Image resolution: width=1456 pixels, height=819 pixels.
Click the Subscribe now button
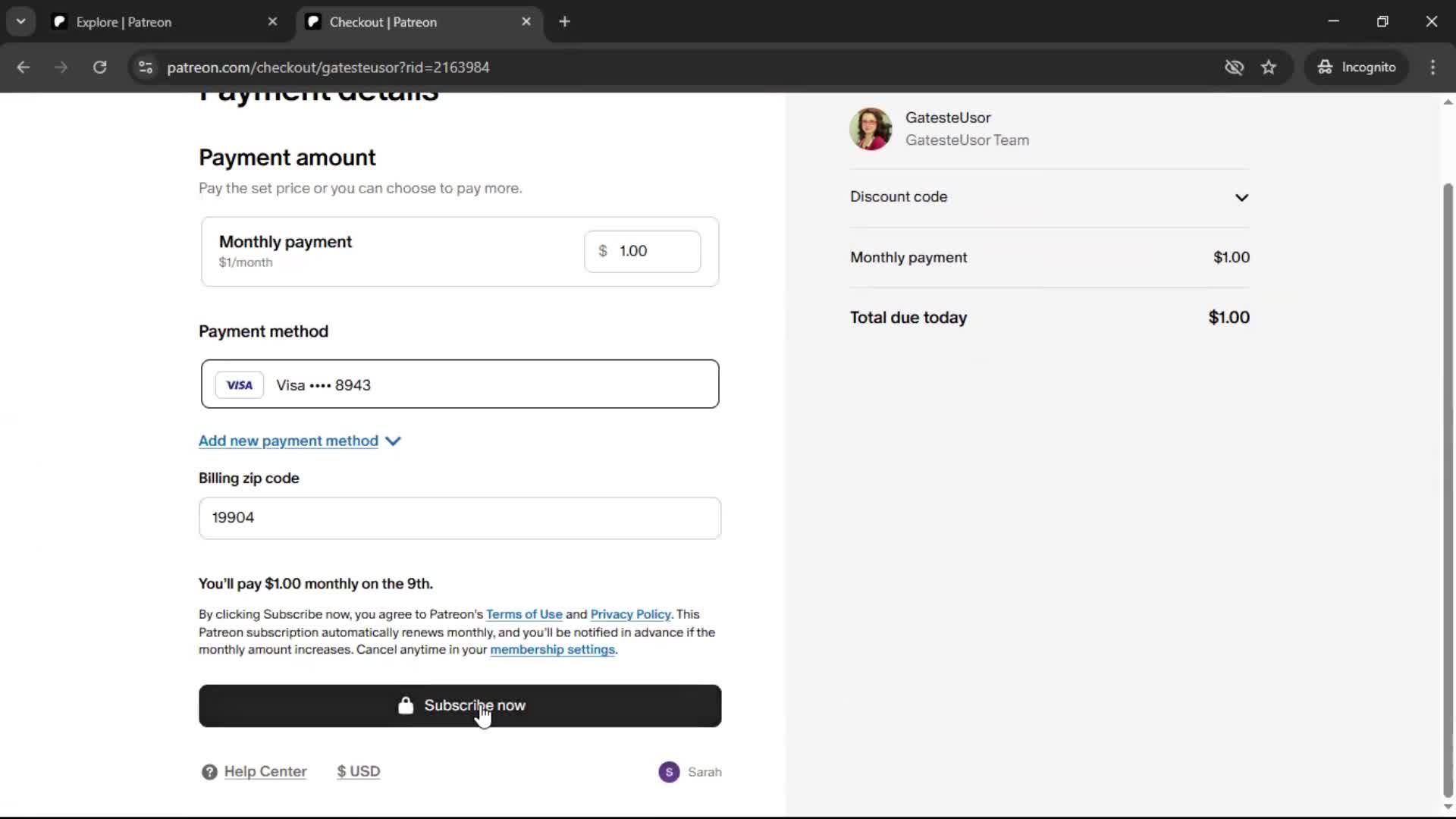460,705
